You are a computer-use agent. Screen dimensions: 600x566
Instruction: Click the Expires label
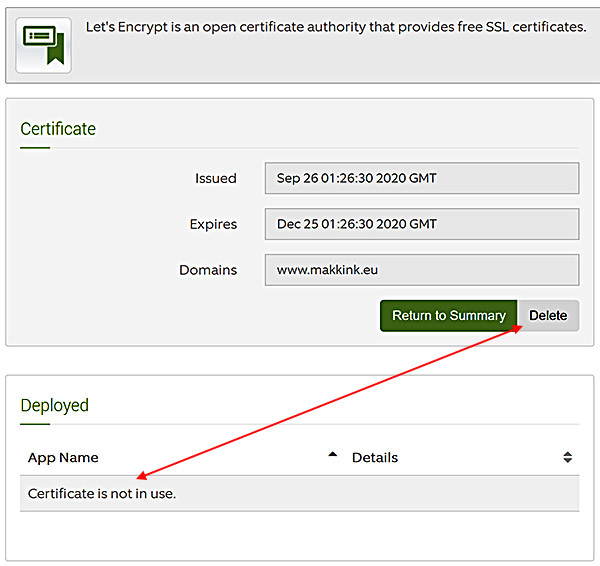tap(213, 224)
